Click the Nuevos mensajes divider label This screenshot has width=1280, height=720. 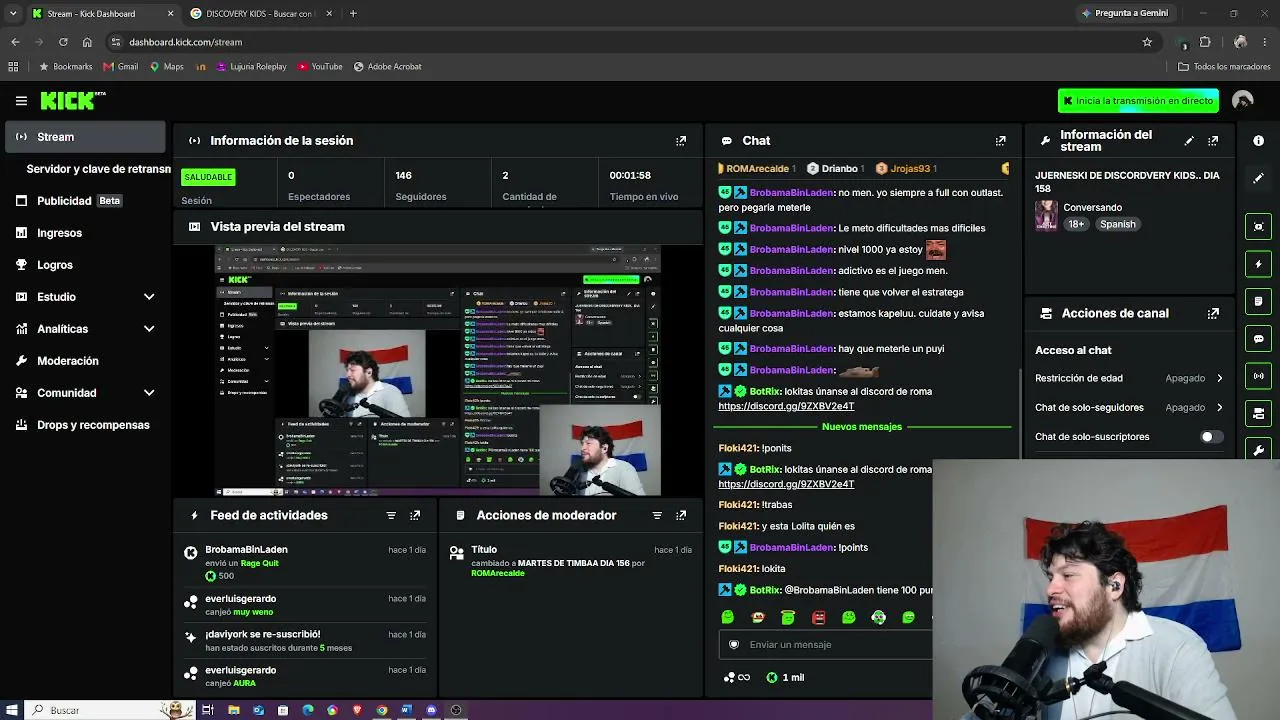(x=861, y=427)
